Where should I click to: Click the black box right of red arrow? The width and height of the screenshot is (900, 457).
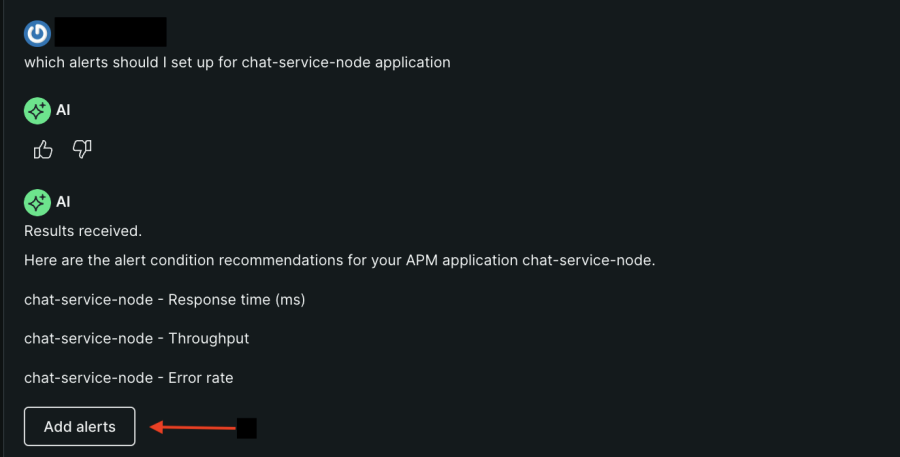247,428
